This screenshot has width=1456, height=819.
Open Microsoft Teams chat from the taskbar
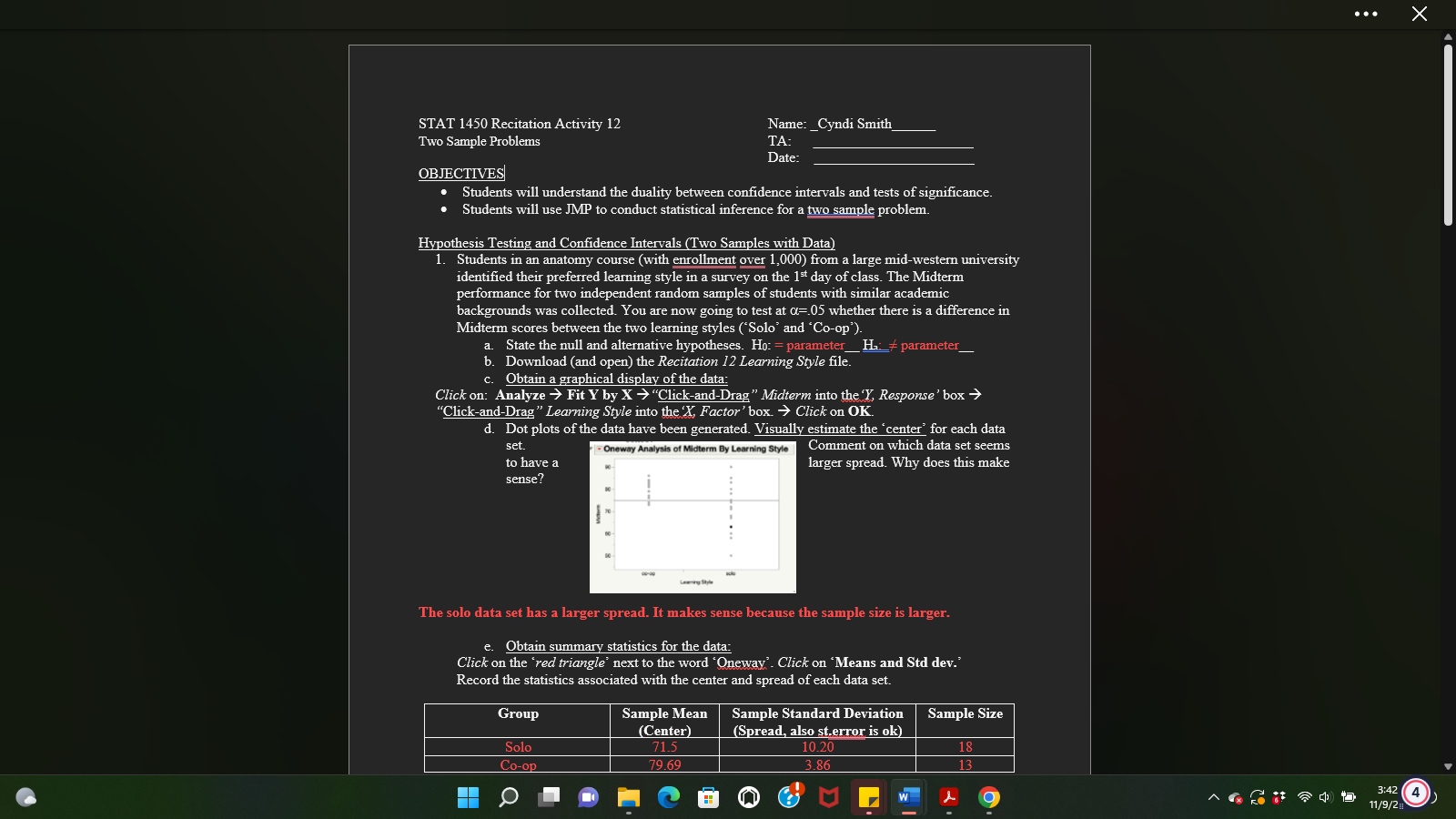pos(589,797)
